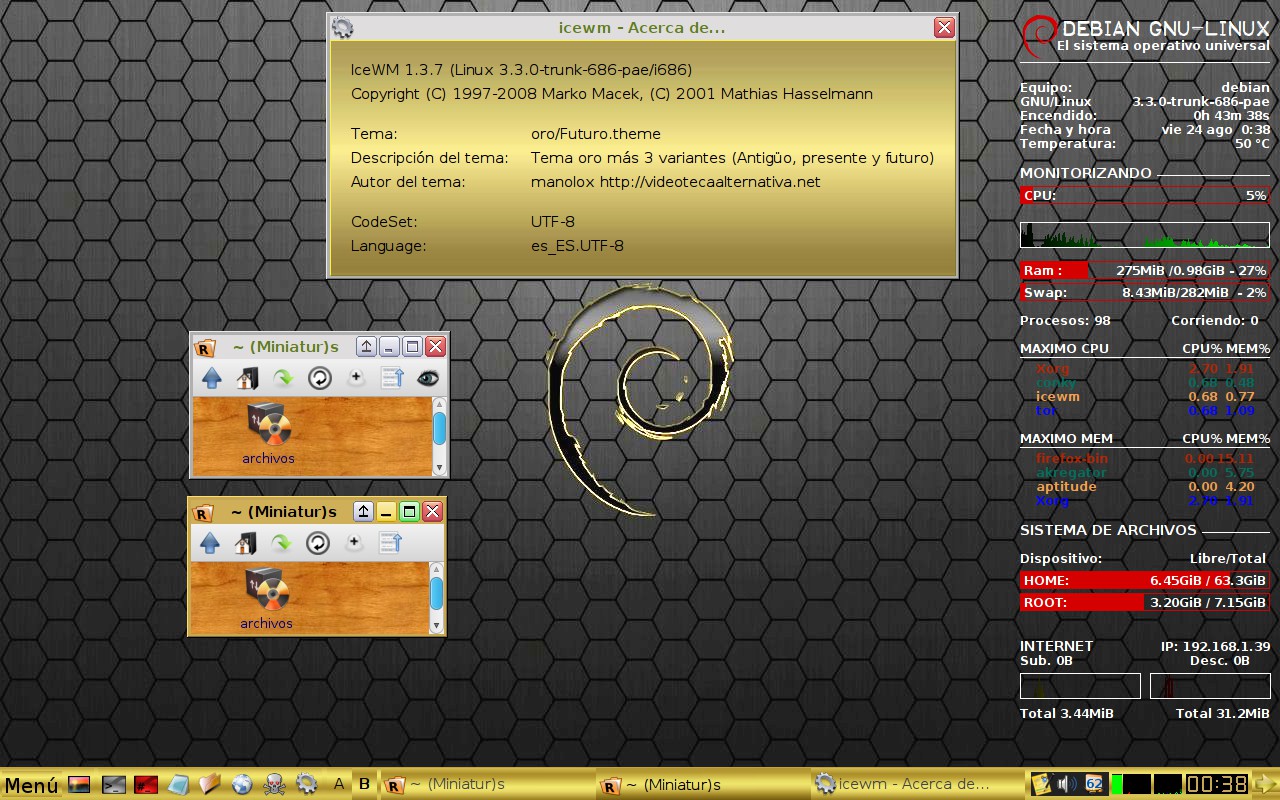
Task: Click the Swap usage bar in monitor
Action: [x=1144, y=292]
